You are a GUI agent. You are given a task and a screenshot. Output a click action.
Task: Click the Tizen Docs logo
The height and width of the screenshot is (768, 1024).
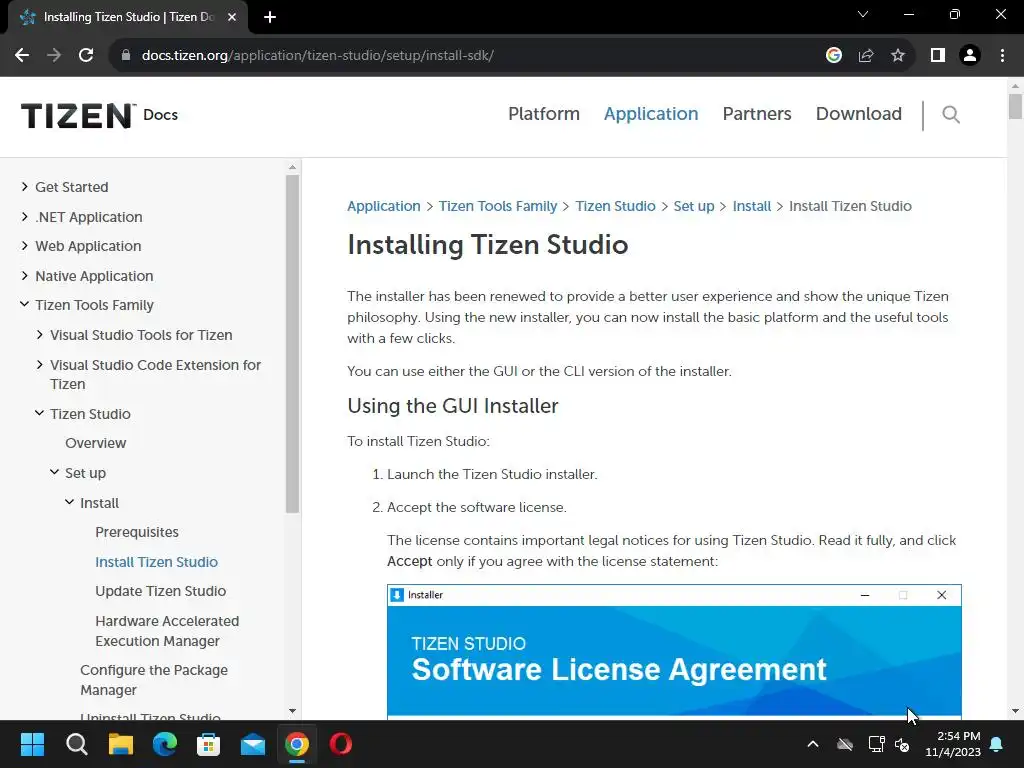pyautogui.click(x=99, y=115)
